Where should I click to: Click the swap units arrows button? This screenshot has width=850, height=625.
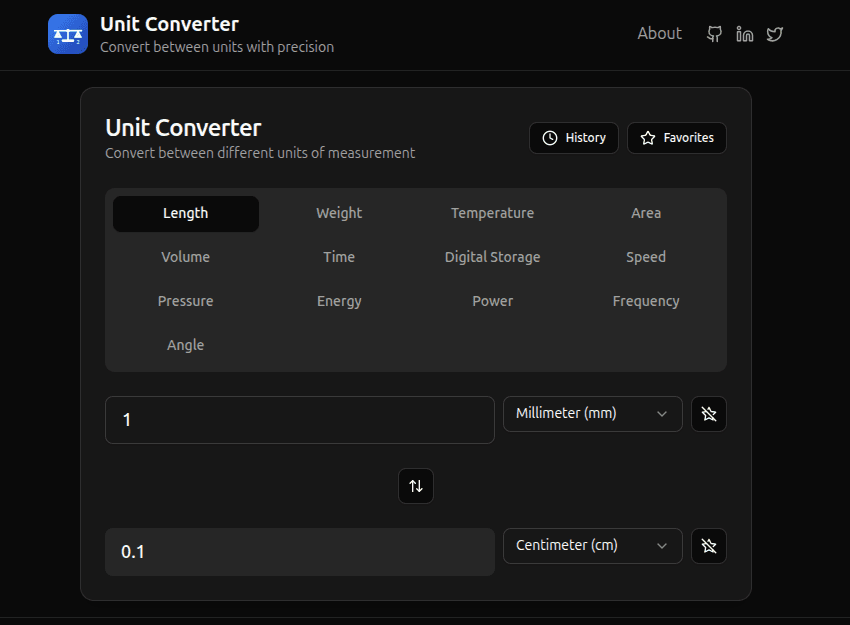click(416, 486)
